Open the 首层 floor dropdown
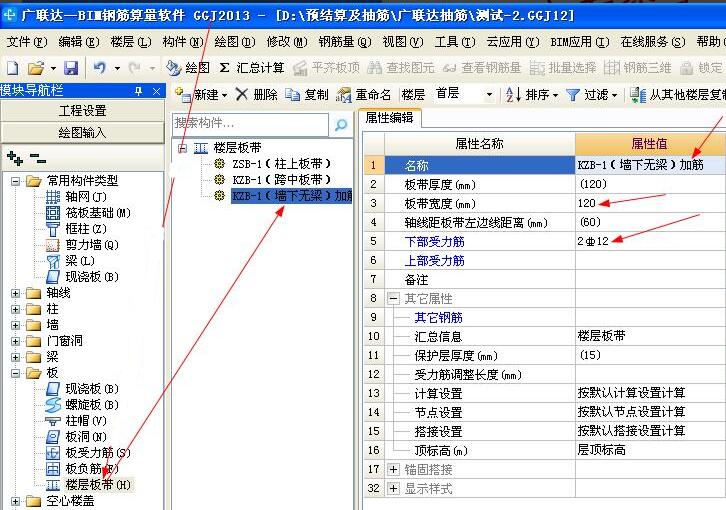Image resolution: width=726 pixels, height=510 pixels. (x=489, y=95)
